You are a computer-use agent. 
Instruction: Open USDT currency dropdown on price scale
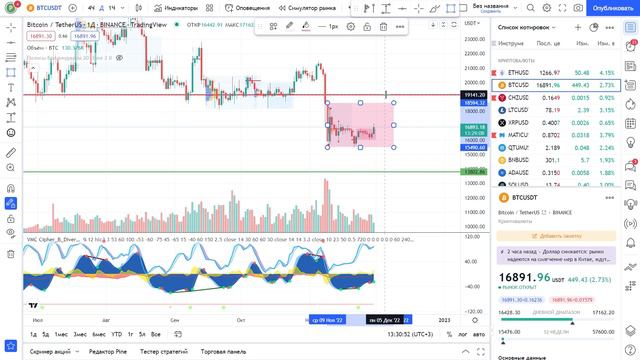[473, 24]
